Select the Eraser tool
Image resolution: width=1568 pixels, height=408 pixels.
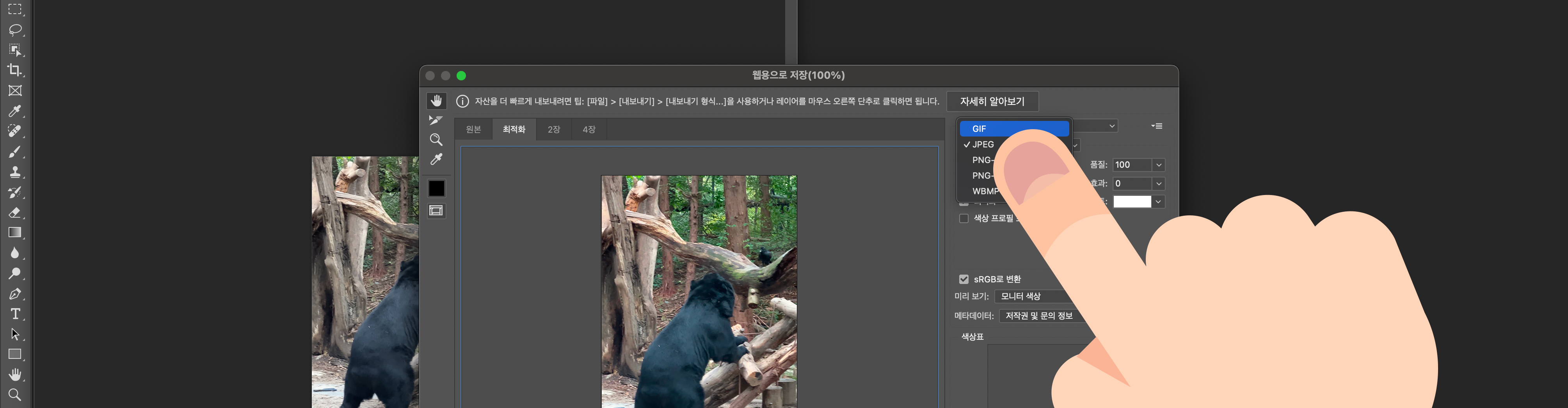pyautogui.click(x=14, y=212)
